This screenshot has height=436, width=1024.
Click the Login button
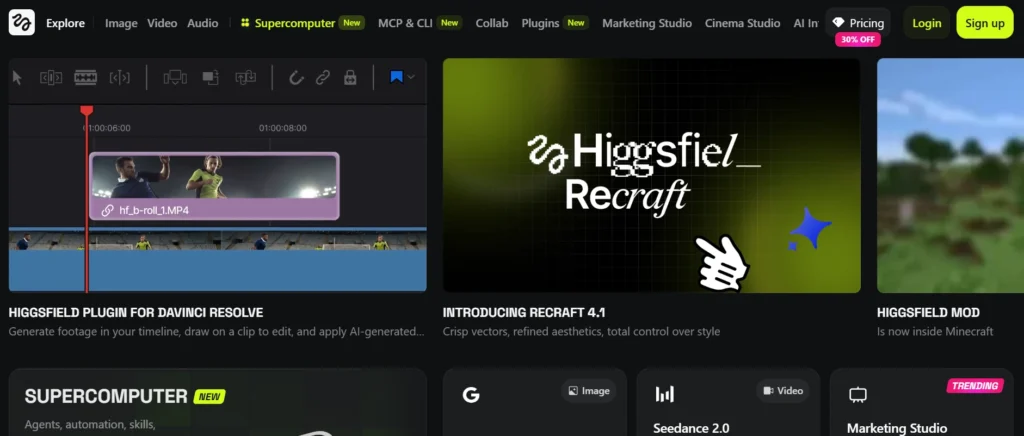(927, 23)
